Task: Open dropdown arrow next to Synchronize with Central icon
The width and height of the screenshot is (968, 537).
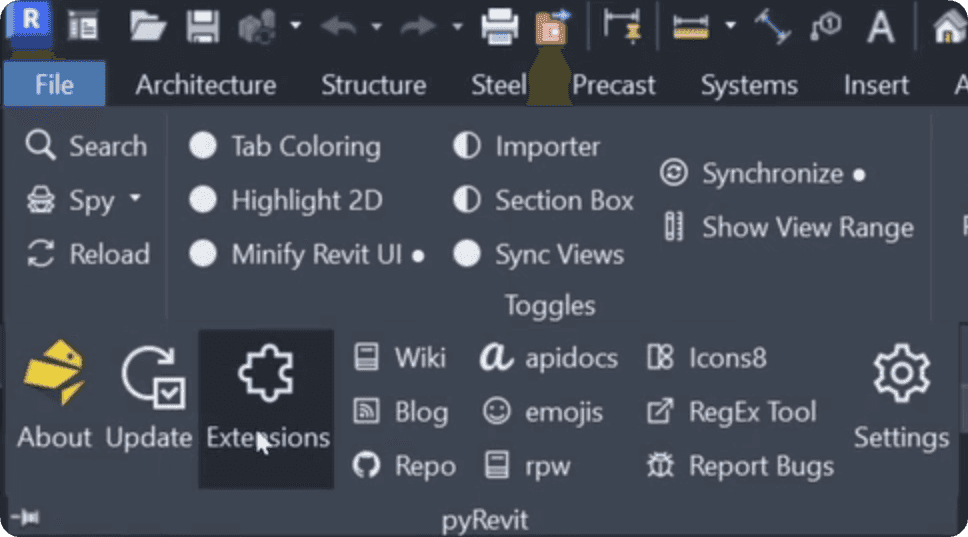Action: coord(296,26)
